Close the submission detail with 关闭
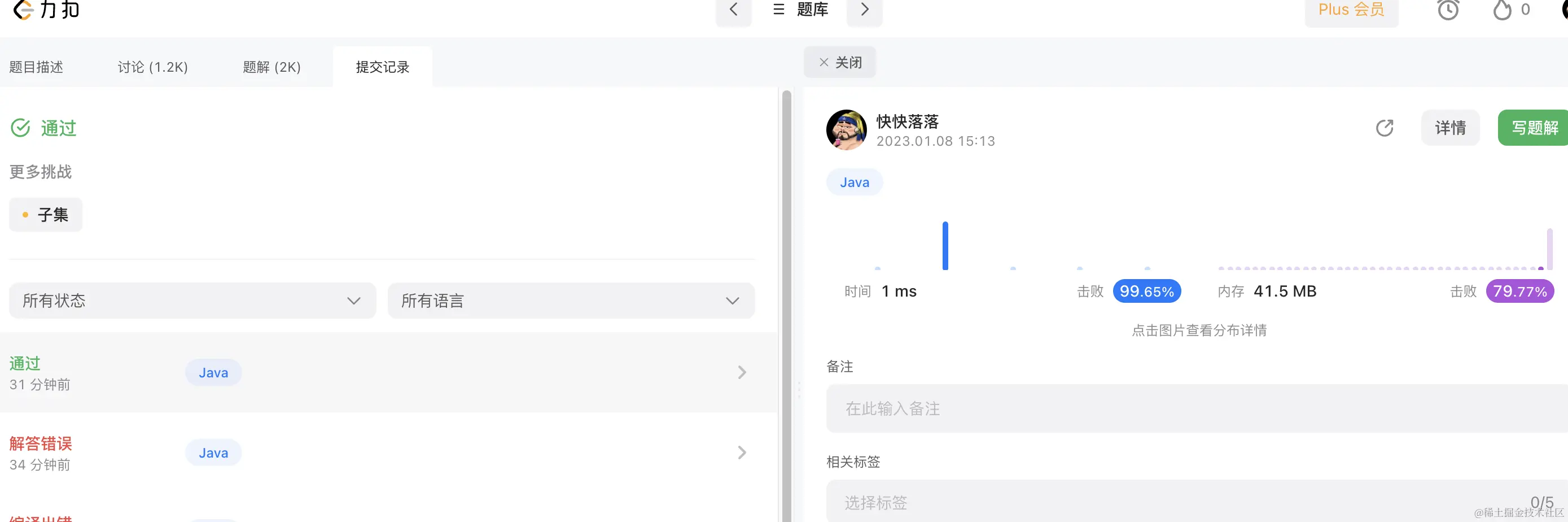Screen dimensions: 1568x522 [x=840, y=62]
